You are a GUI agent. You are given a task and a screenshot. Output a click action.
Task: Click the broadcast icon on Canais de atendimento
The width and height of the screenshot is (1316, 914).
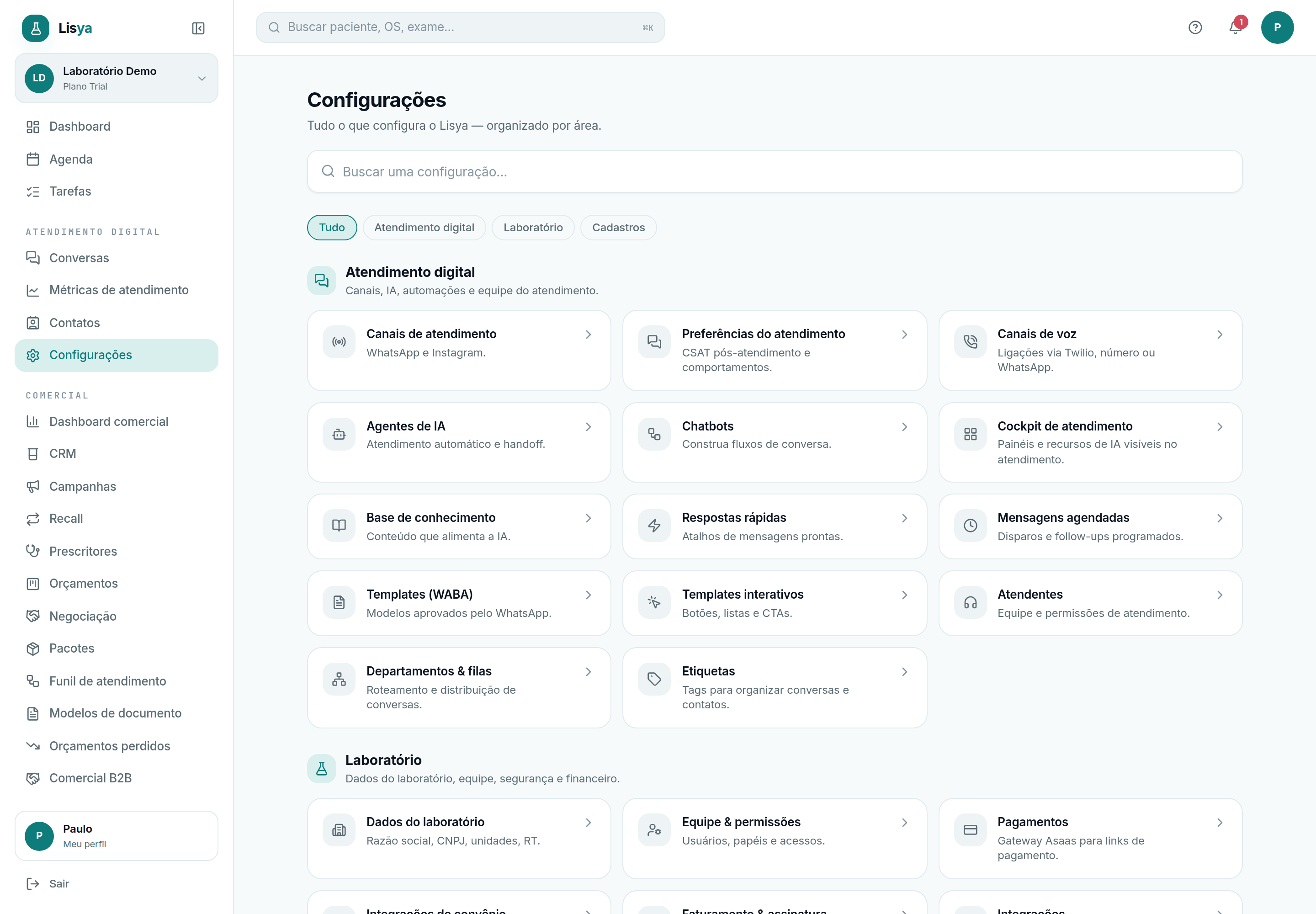(x=339, y=342)
